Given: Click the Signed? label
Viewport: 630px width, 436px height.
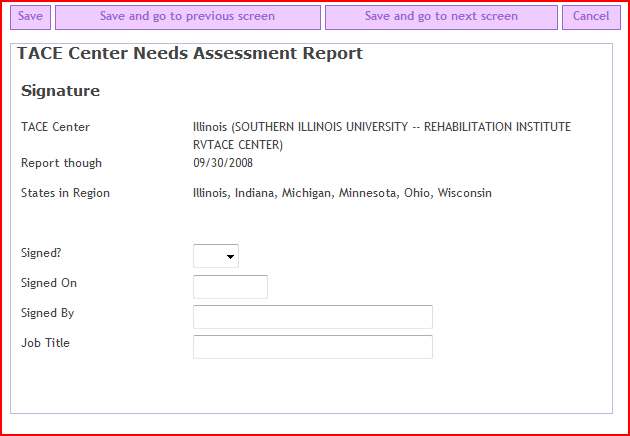Looking at the screenshot, I should (x=41, y=253).
